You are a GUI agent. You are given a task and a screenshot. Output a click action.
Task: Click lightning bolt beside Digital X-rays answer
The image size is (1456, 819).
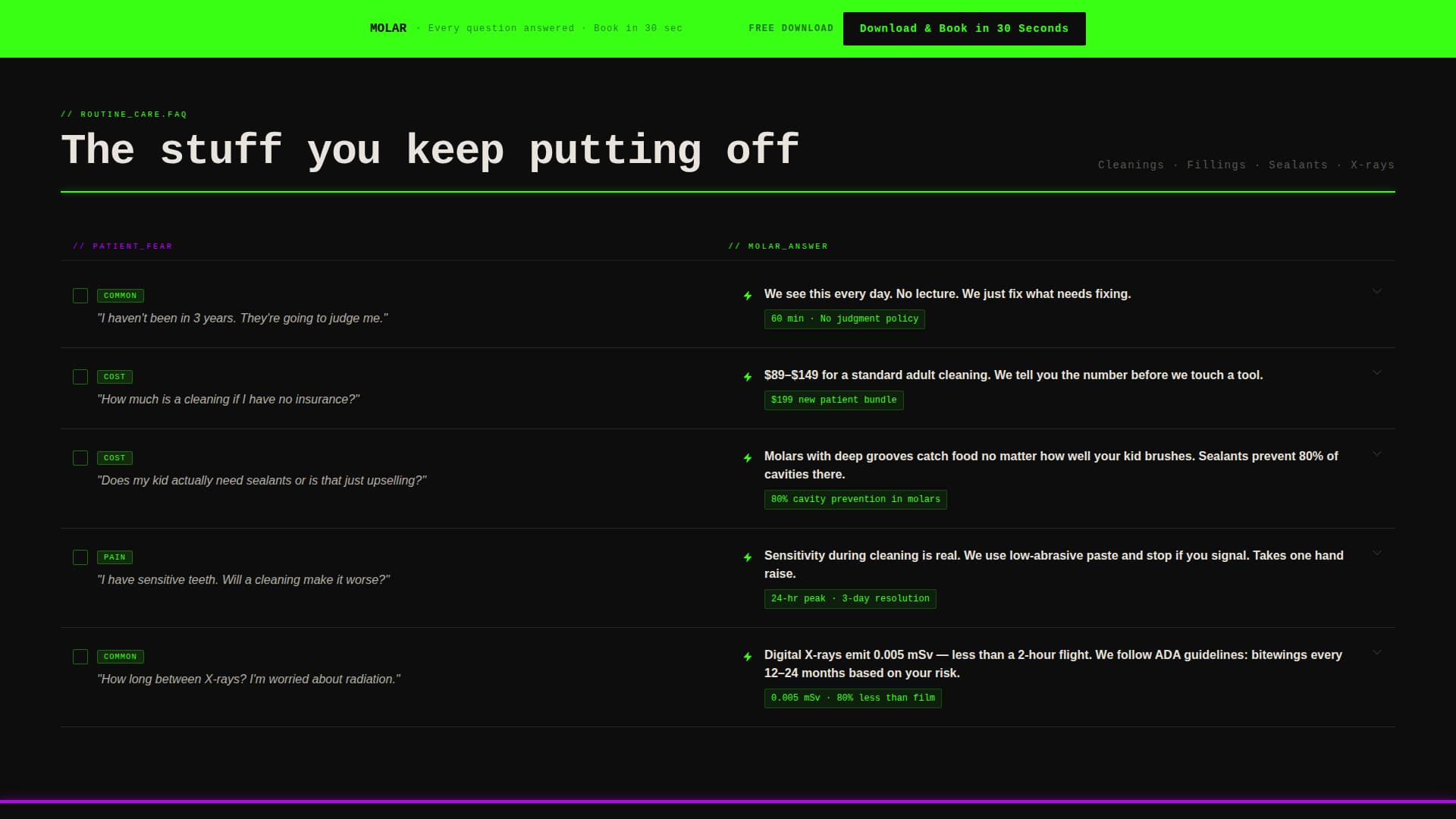point(748,657)
